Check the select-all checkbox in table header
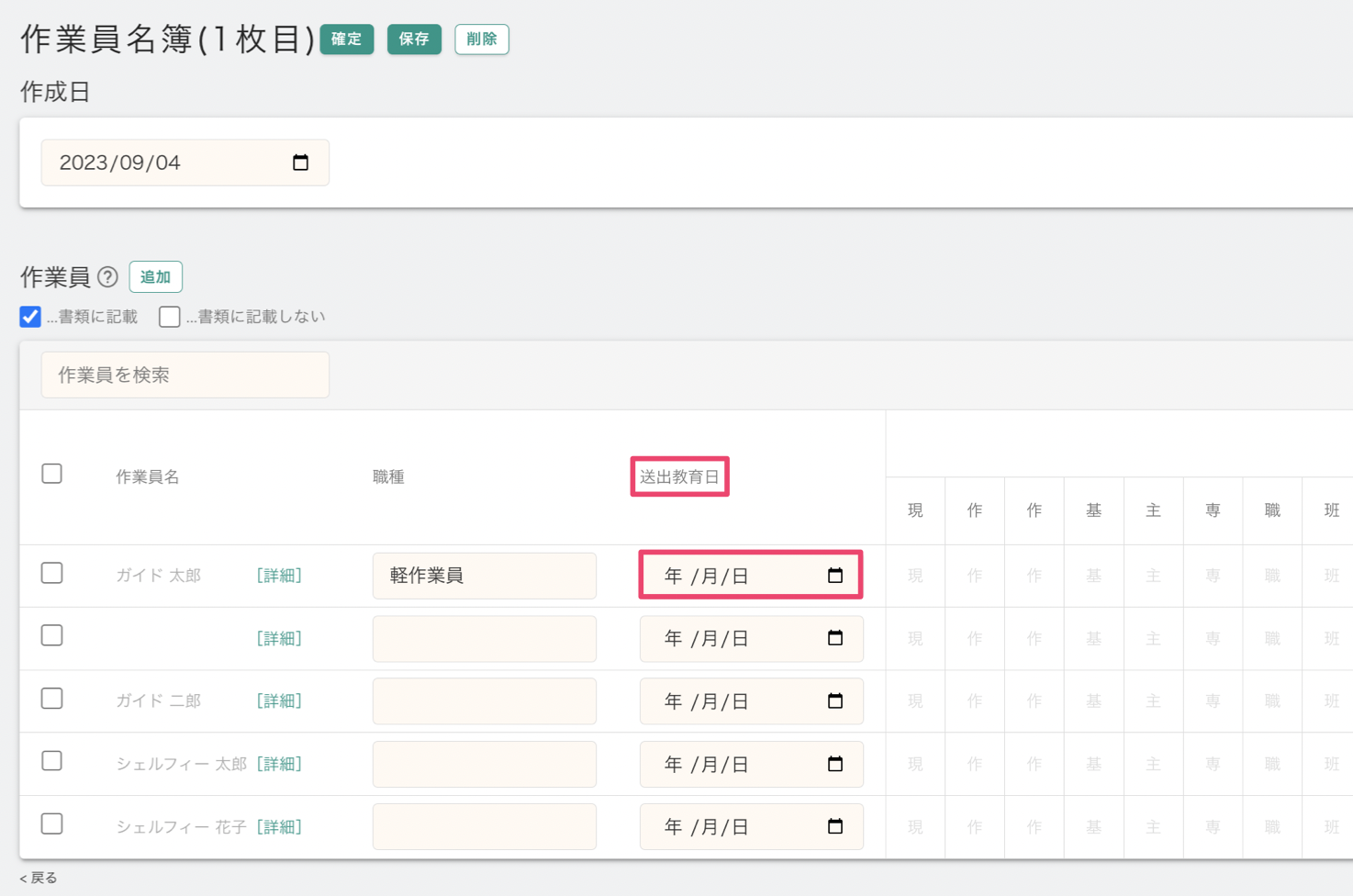The height and width of the screenshot is (896, 1353). [x=52, y=474]
